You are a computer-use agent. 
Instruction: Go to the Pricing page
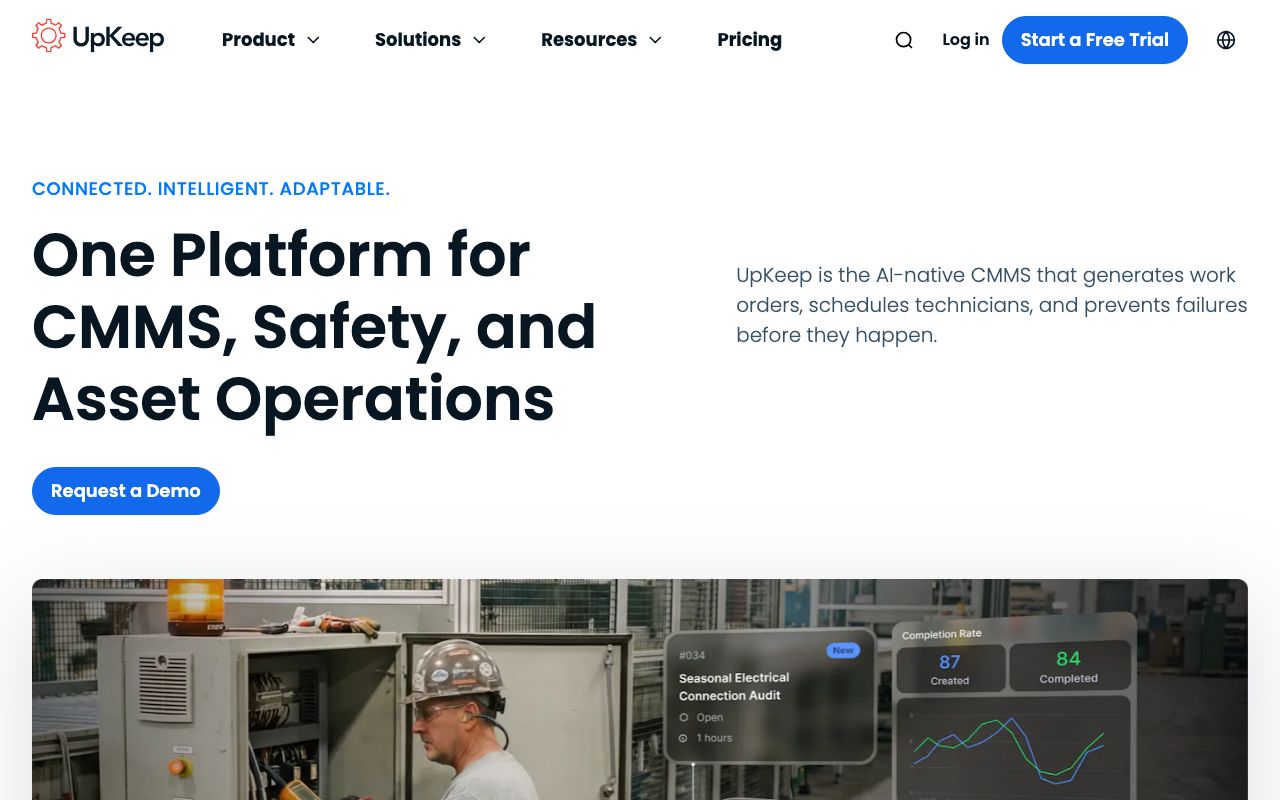coord(749,40)
